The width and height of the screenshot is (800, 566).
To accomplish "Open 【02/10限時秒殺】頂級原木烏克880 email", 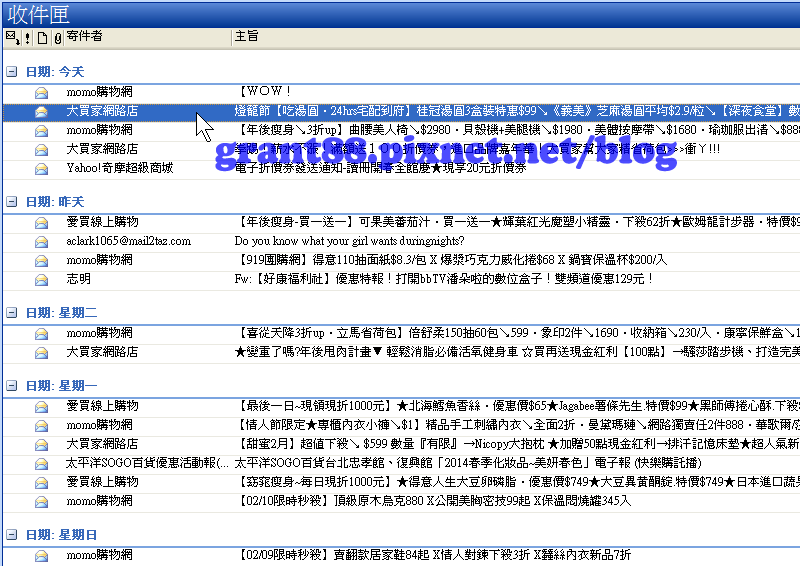I will tap(401, 501).
